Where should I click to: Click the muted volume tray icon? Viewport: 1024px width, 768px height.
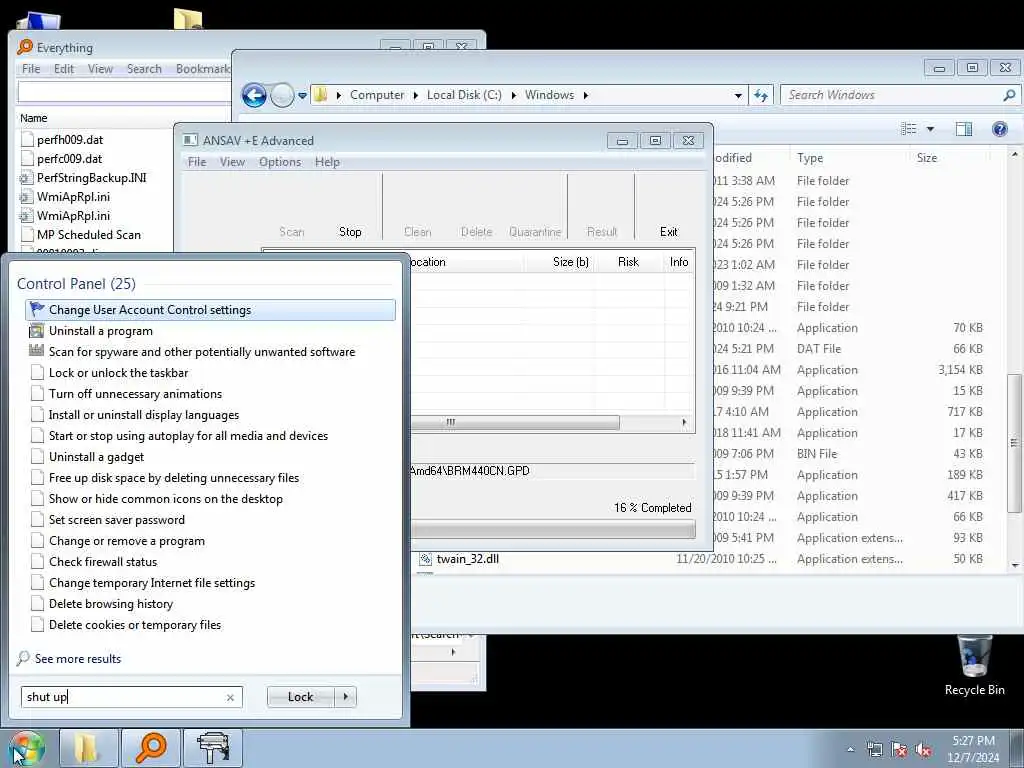click(x=923, y=750)
